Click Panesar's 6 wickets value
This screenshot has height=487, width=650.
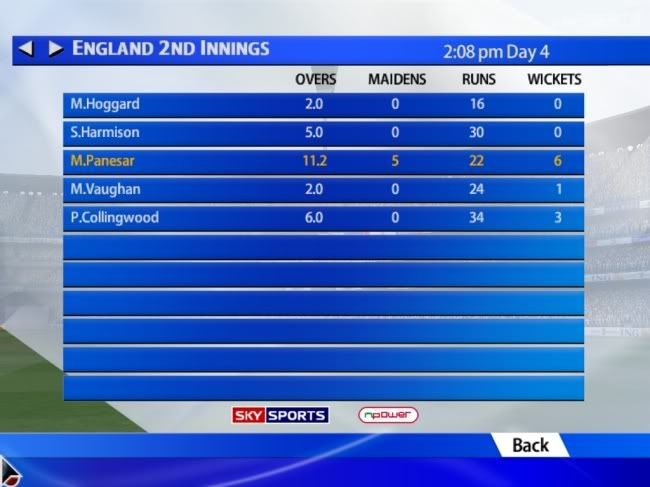(x=558, y=160)
